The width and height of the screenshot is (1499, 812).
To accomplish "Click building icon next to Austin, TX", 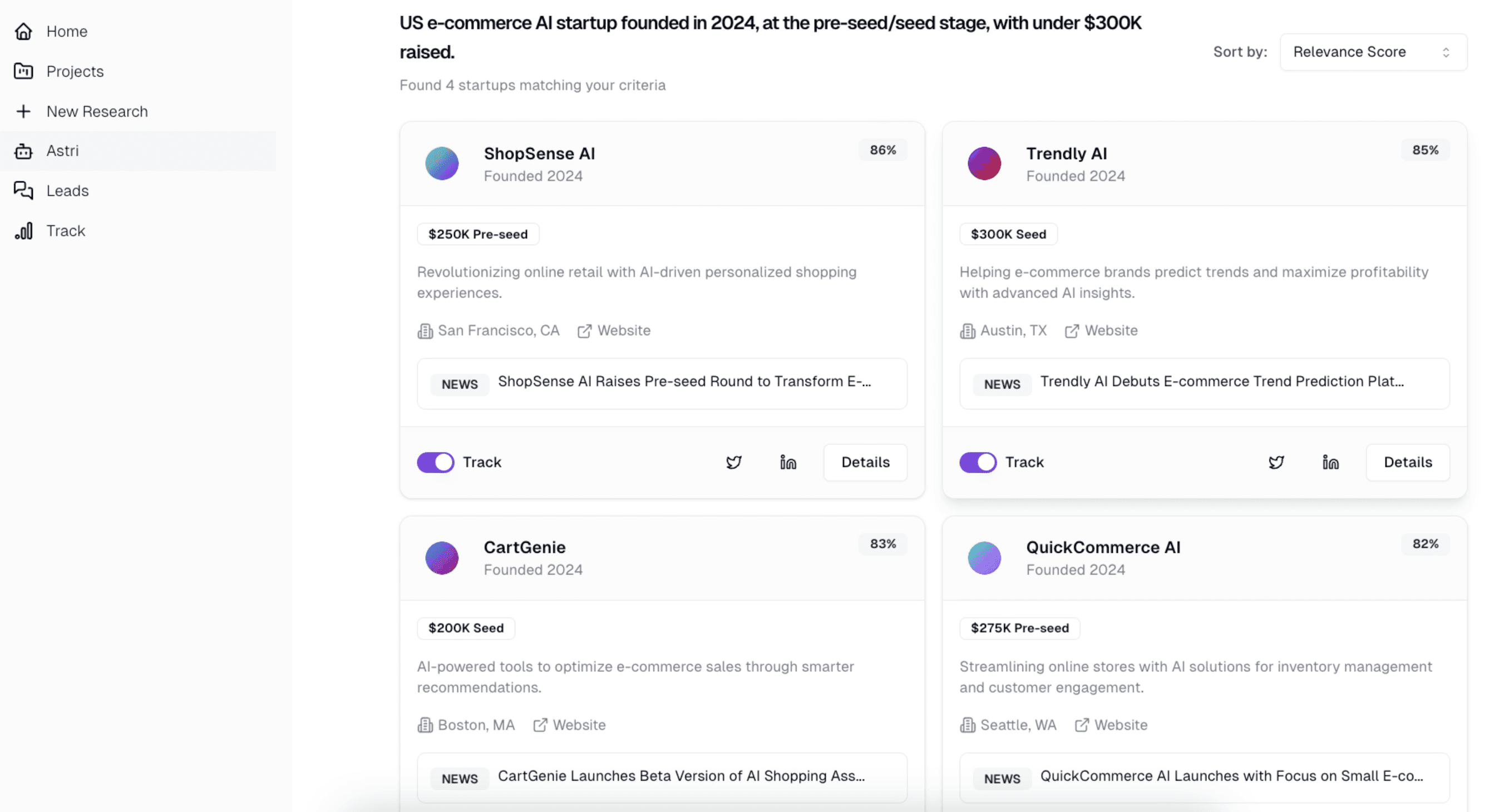I will (968, 331).
